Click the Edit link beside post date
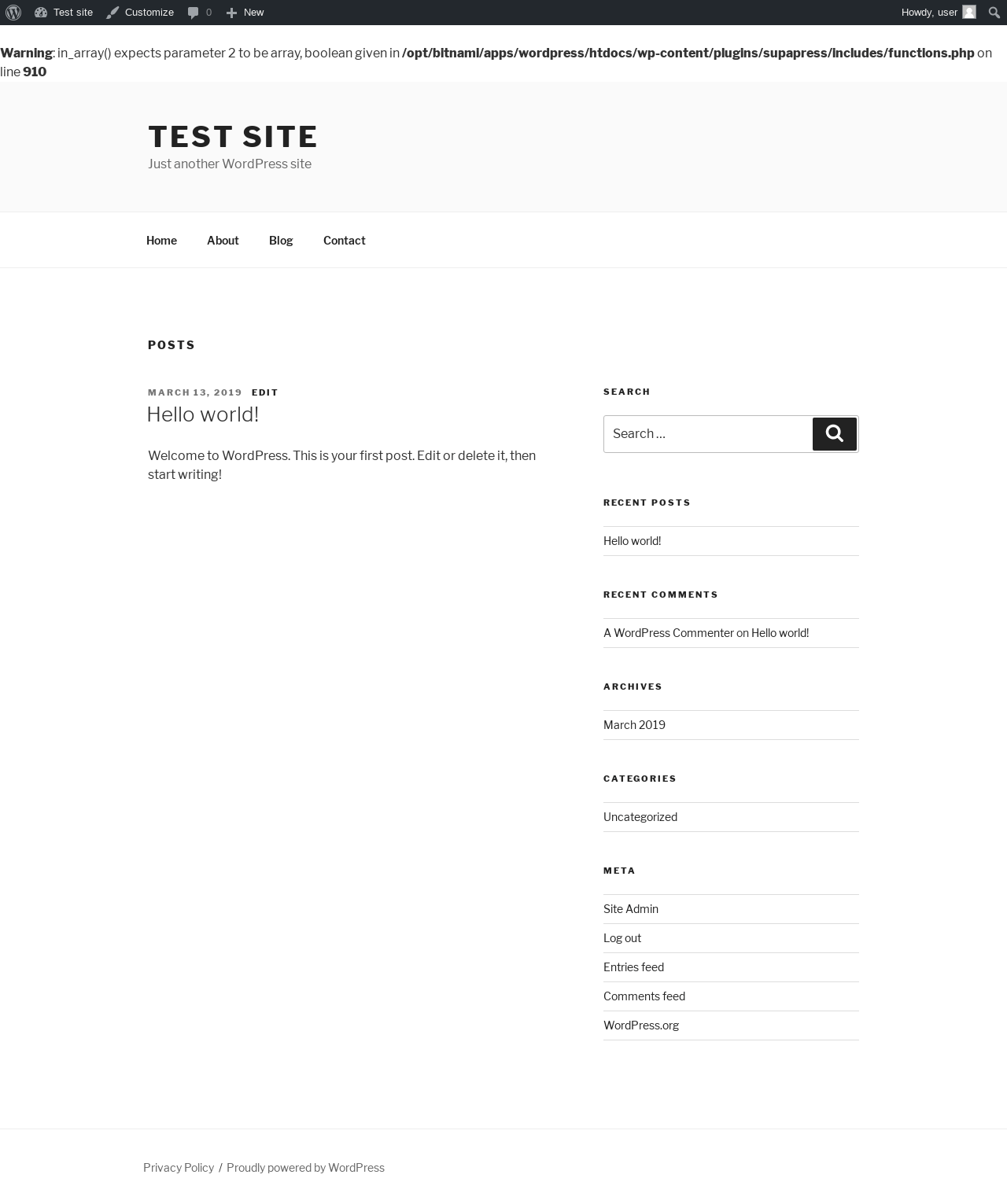 pos(265,392)
